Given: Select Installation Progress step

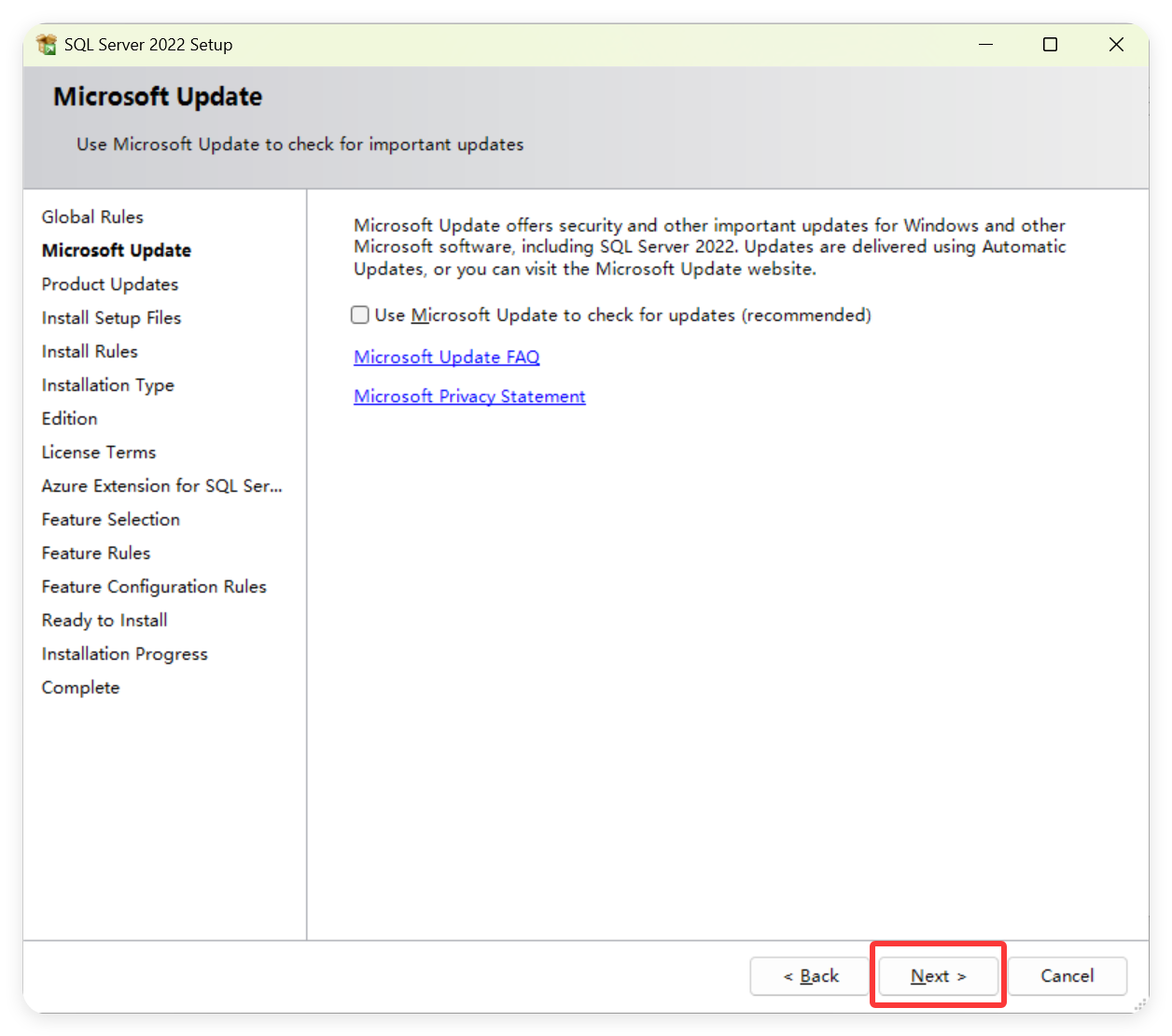Looking at the screenshot, I should tap(125, 653).
